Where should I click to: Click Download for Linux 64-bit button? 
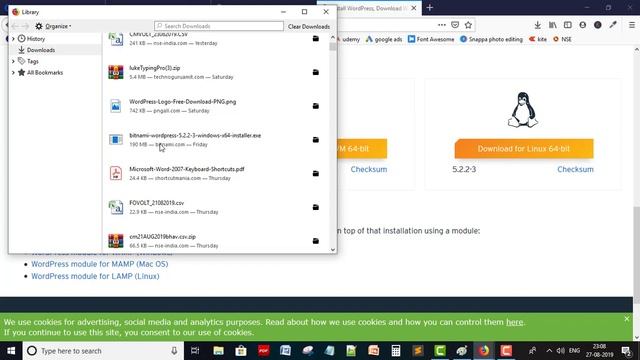pyautogui.click(x=524, y=149)
